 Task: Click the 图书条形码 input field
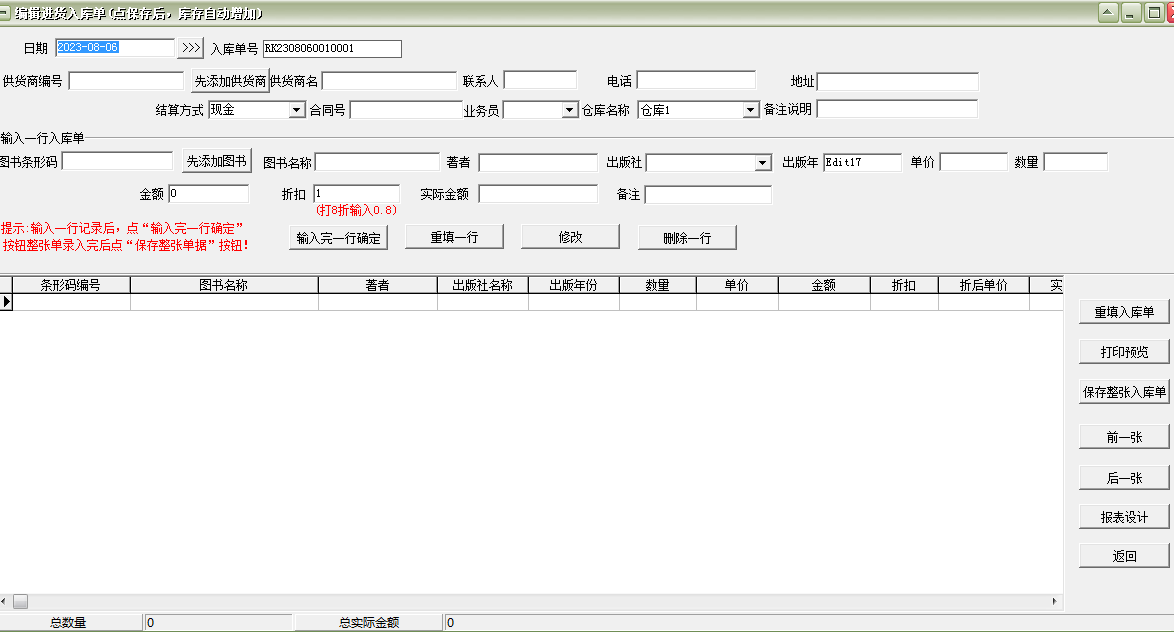click(118, 161)
